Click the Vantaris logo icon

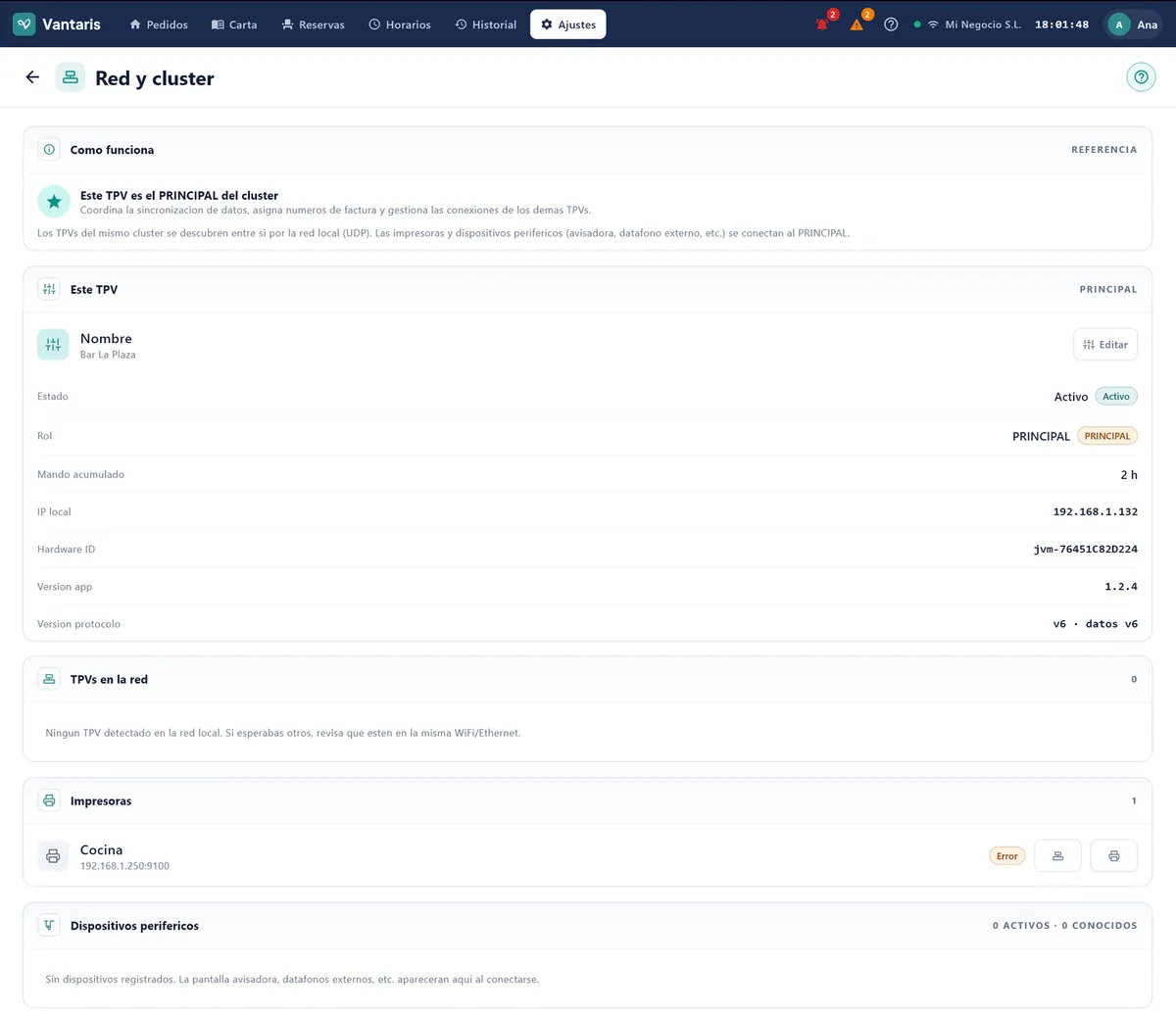[x=24, y=24]
